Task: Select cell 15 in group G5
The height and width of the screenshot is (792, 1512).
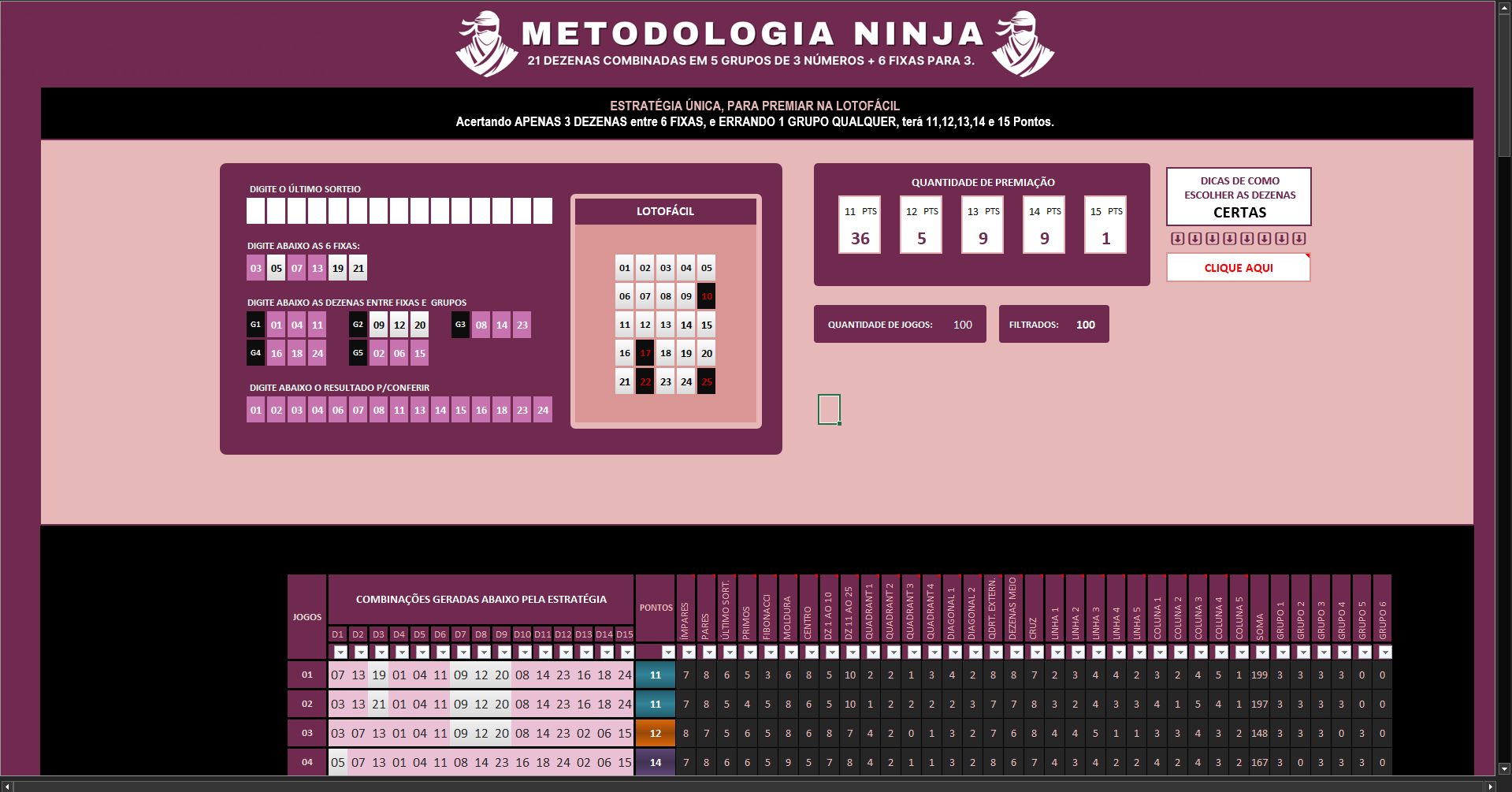Action: coord(420,353)
